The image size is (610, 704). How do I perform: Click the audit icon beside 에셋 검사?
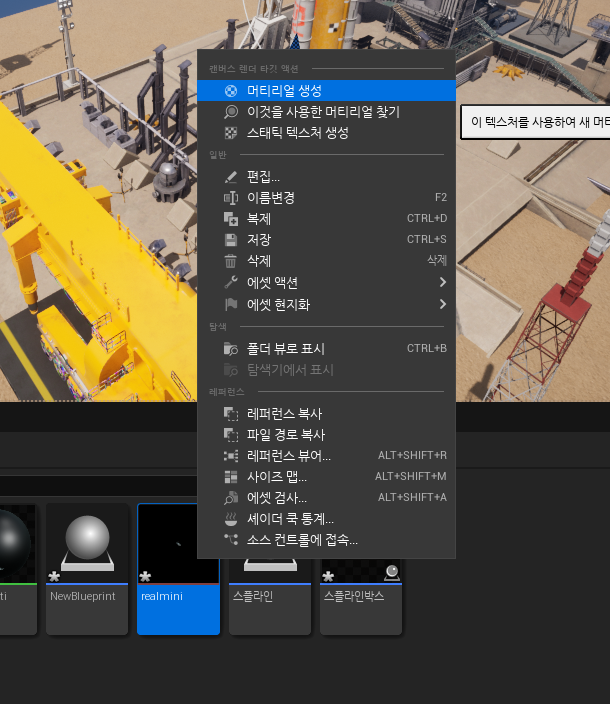231,498
